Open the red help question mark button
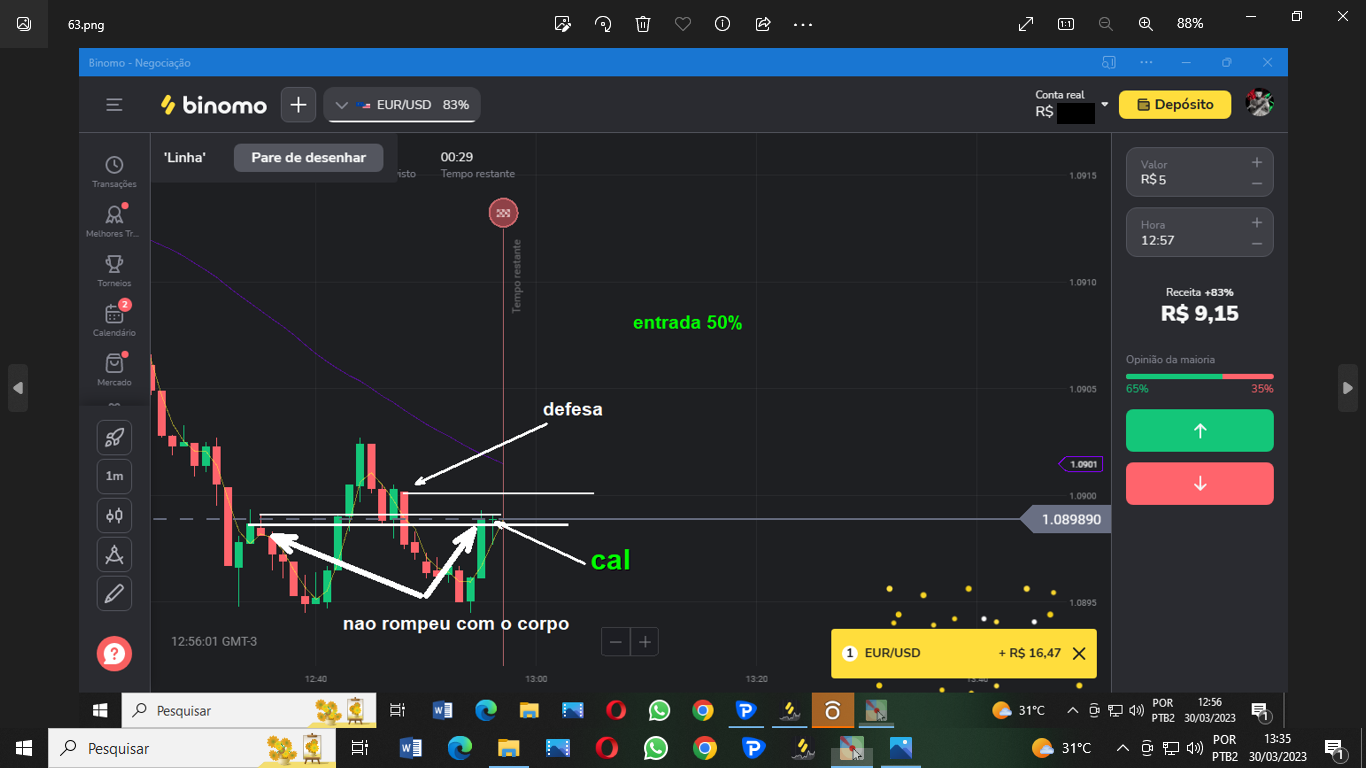1366x768 pixels. tap(114, 654)
